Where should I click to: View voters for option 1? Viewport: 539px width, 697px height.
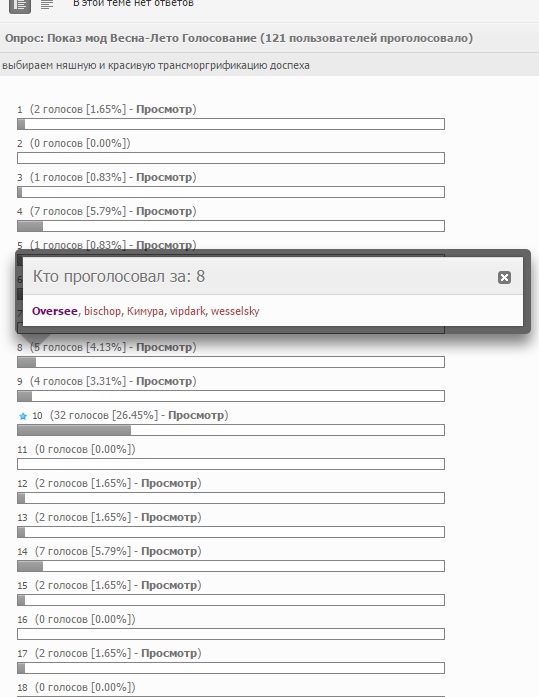point(164,109)
